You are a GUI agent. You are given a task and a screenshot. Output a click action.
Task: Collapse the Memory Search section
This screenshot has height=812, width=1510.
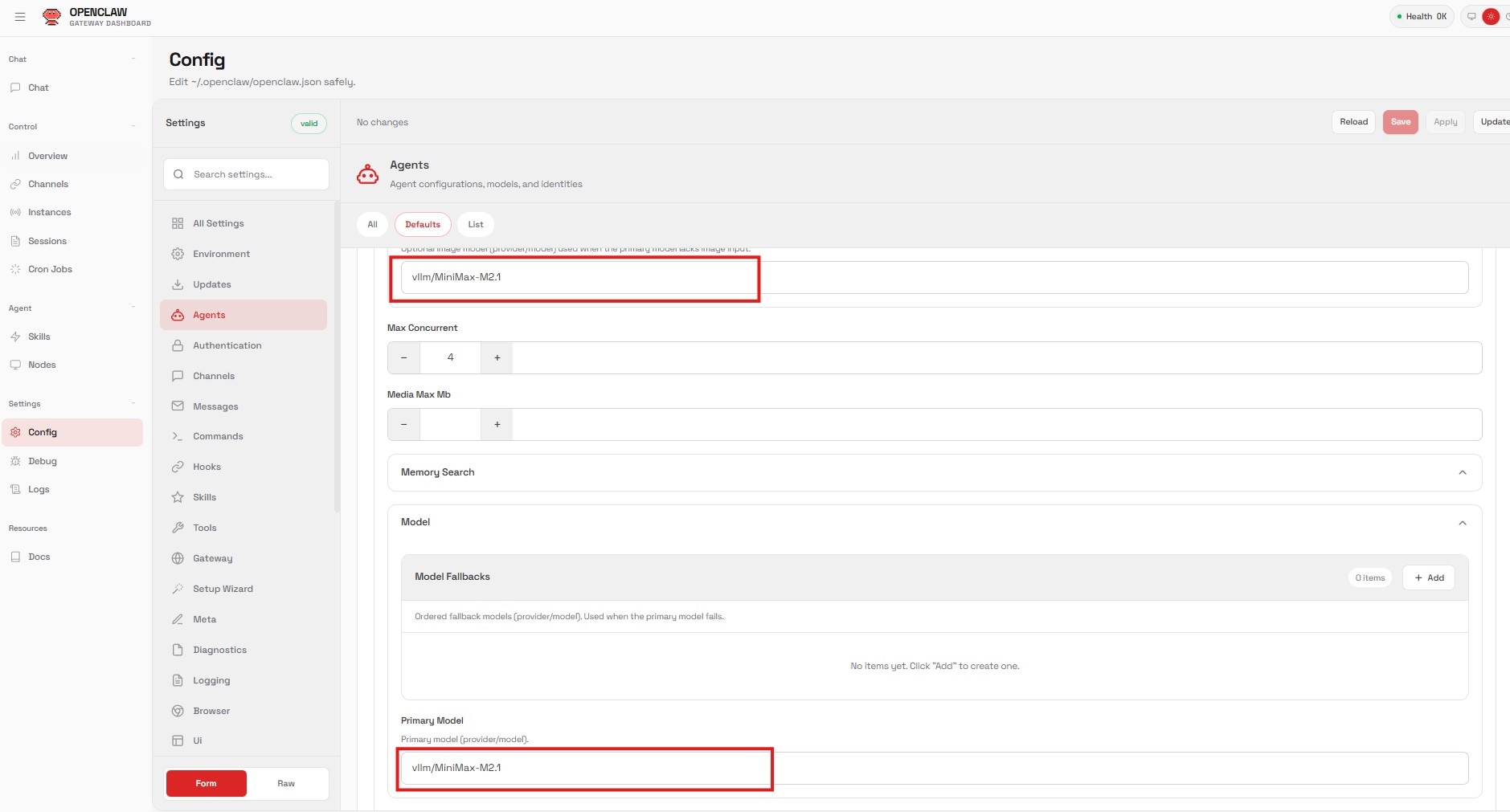[x=1462, y=472]
